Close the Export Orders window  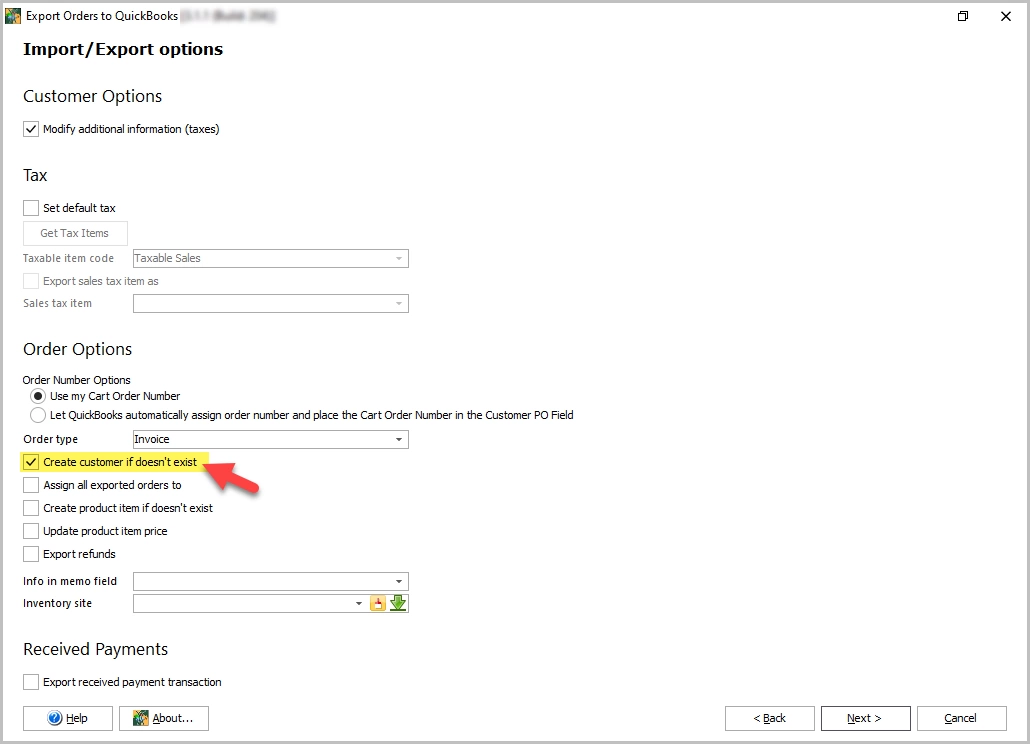(x=1006, y=16)
